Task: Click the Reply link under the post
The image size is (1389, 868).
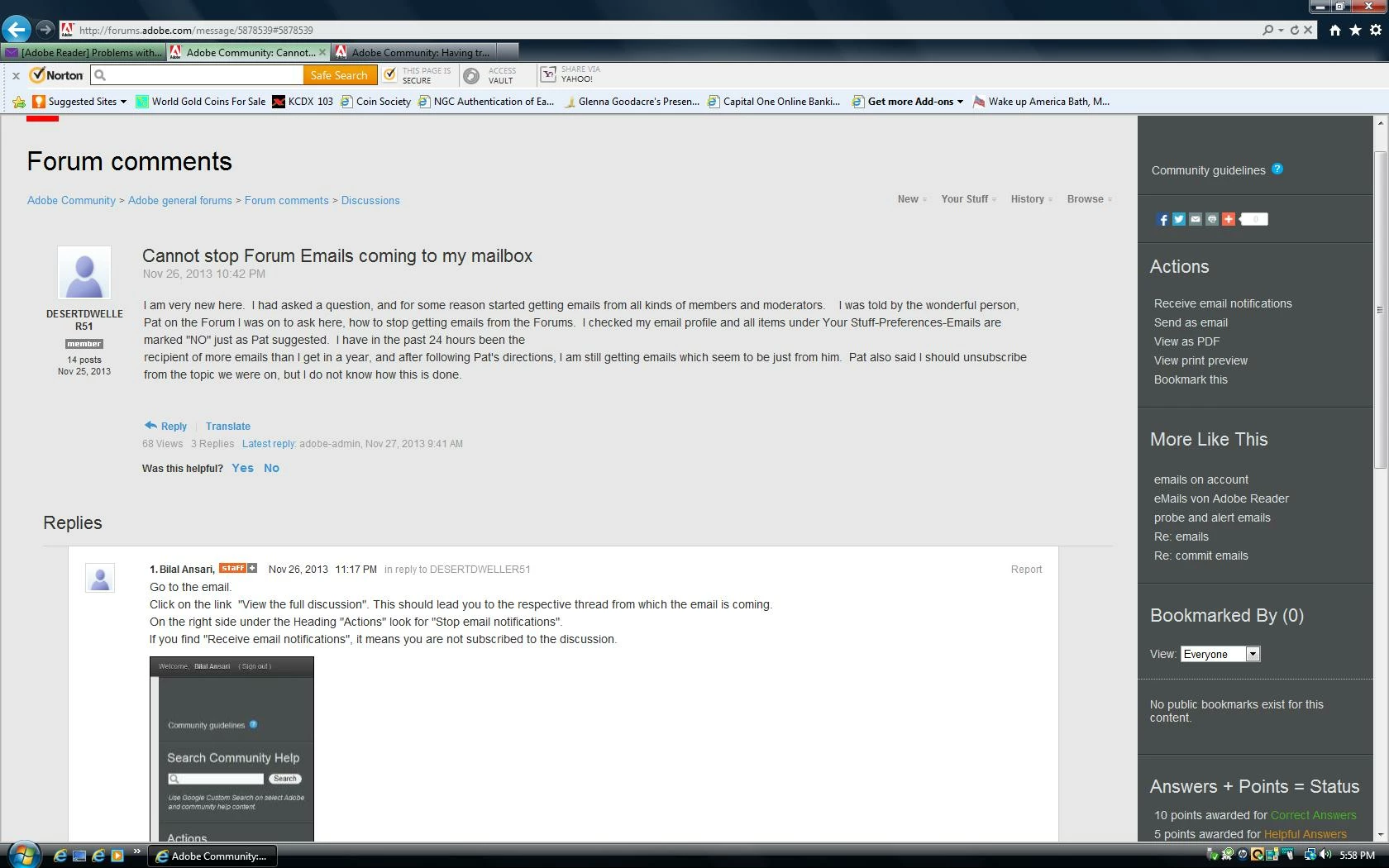Action: coord(165,426)
